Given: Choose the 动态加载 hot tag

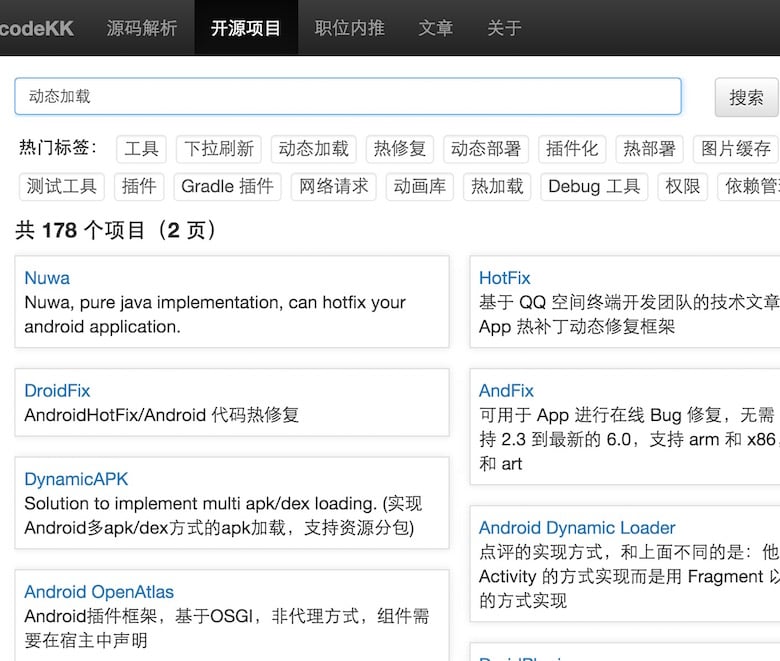Looking at the screenshot, I should click(313, 149).
